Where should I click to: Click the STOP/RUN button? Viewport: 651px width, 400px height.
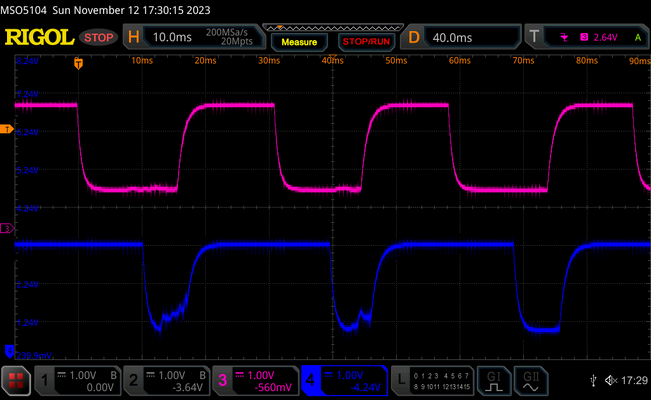366,42
